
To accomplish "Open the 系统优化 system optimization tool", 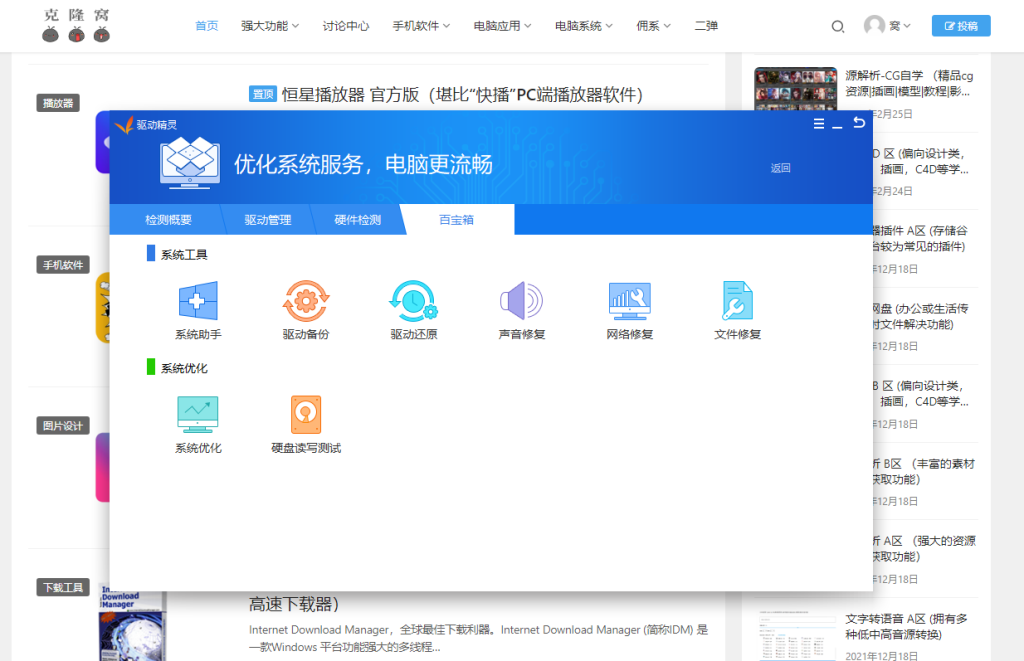I will (x=198, y=425).
